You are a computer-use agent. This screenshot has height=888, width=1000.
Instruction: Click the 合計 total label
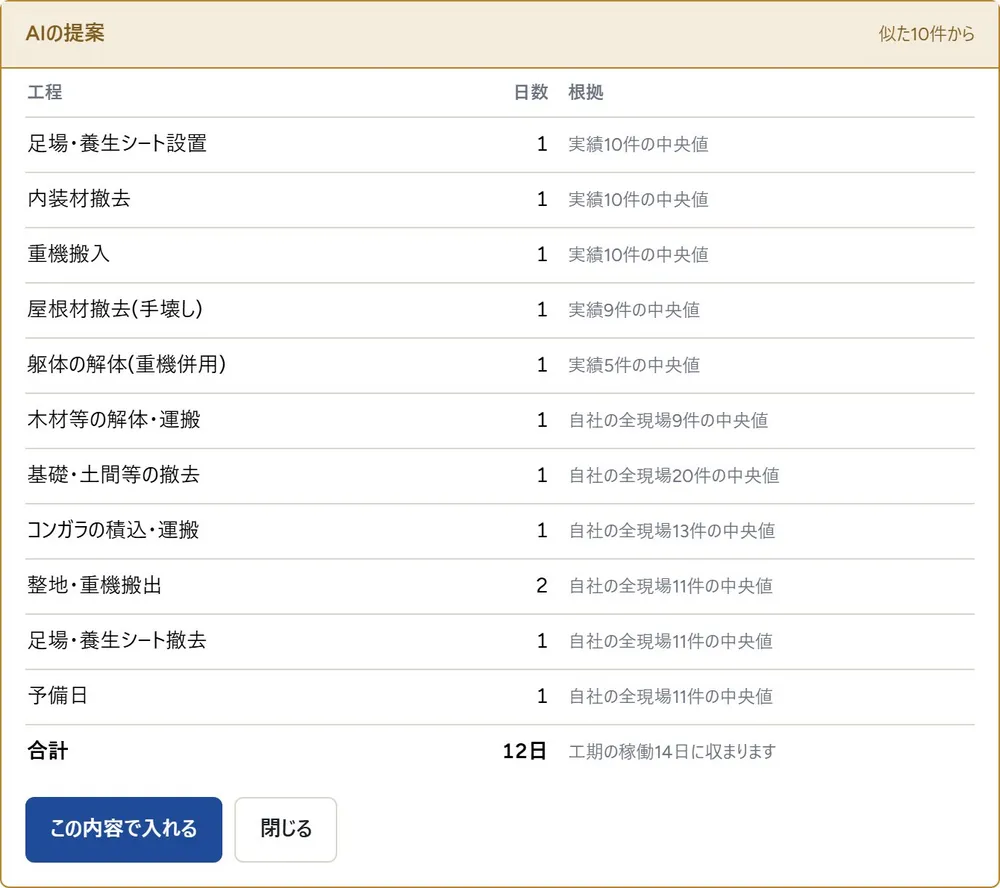coord(48,751)
